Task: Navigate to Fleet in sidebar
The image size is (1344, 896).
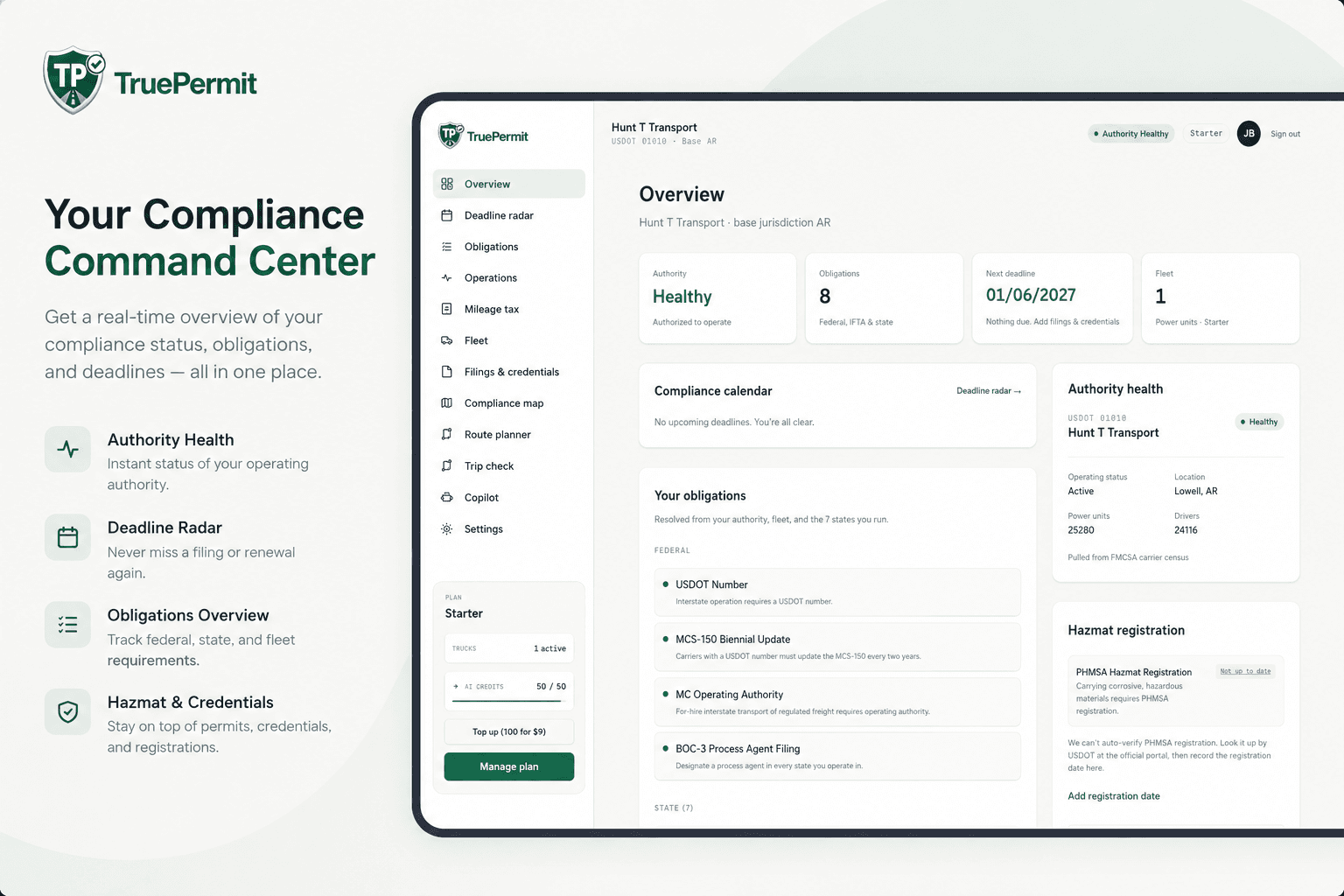Action: point(508,340)
